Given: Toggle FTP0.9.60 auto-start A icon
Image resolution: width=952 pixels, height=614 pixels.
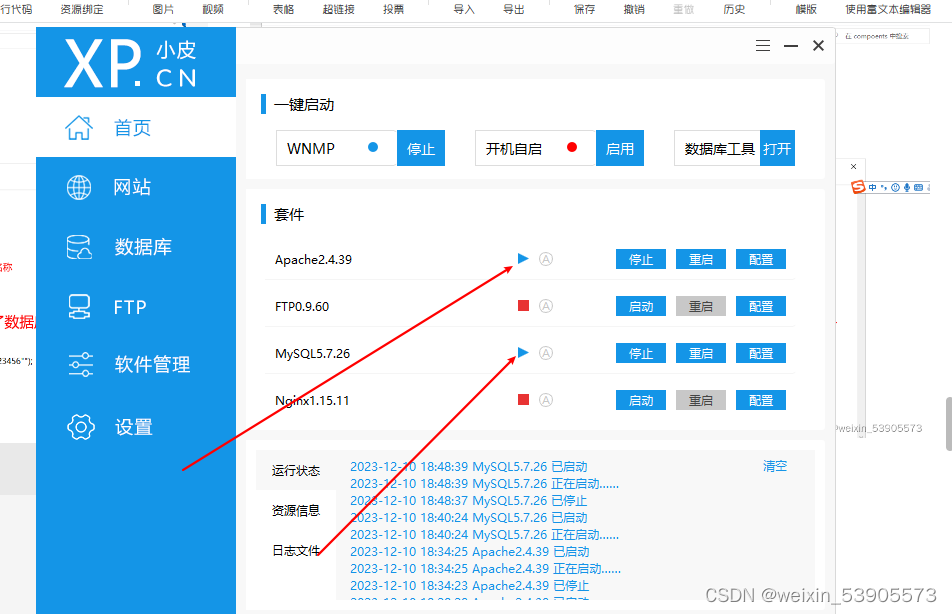Looking at the screenshot, I should tap(546, 306).
